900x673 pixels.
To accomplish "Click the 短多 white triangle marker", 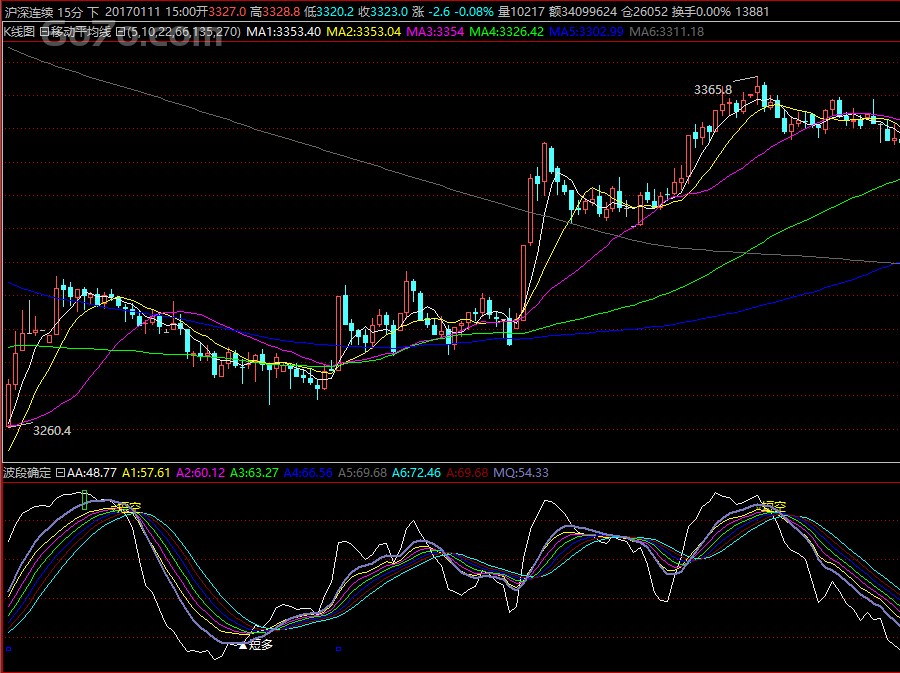I will pos(242,646).
